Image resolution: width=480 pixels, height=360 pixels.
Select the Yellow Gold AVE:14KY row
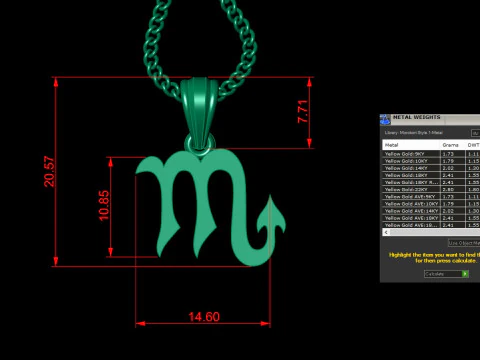point(431,211)
